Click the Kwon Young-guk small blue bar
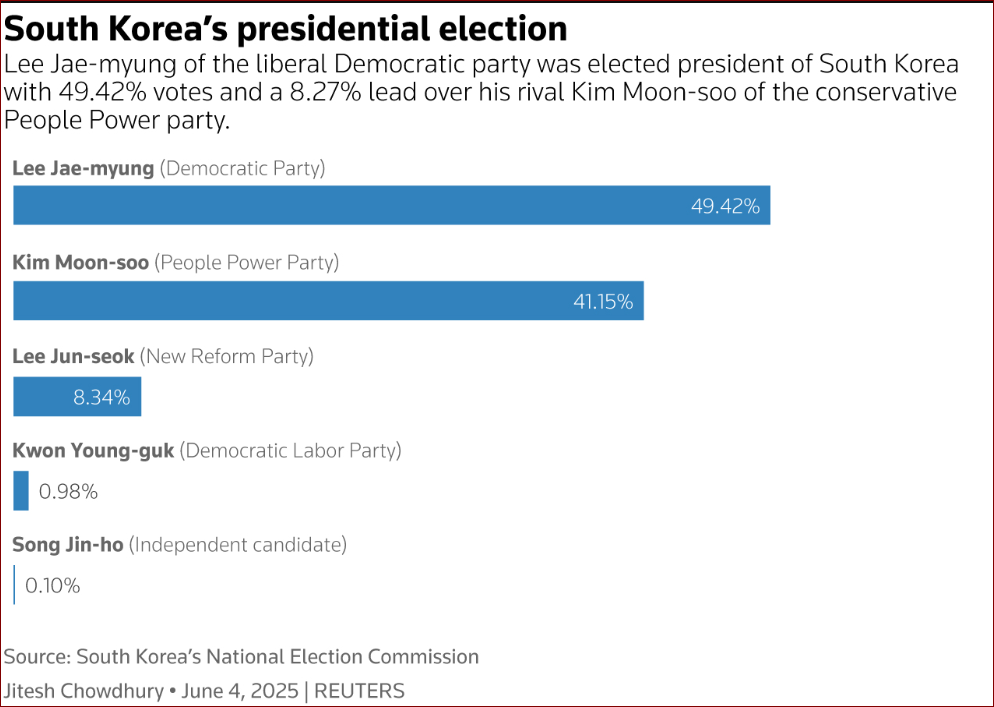 coord(21,491)
